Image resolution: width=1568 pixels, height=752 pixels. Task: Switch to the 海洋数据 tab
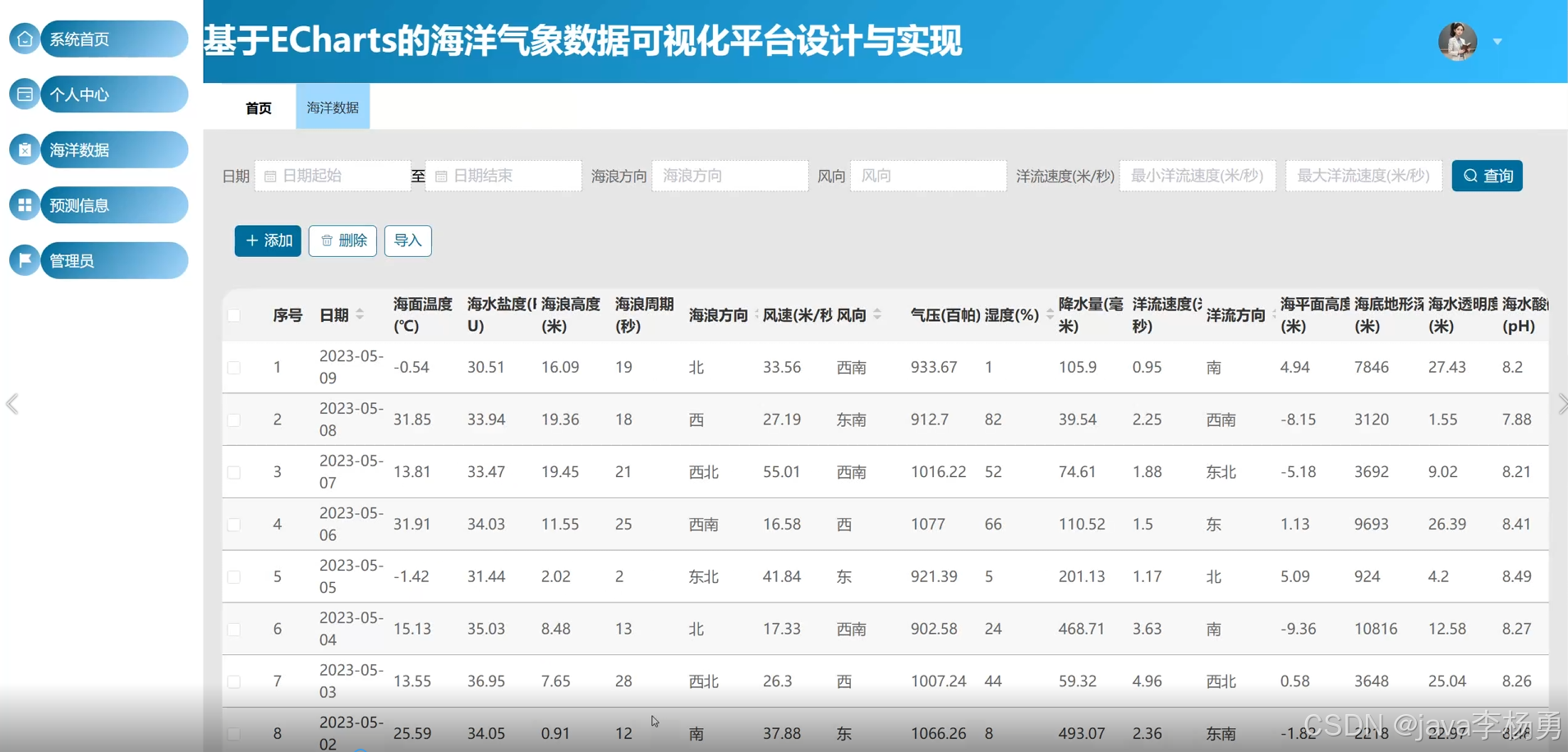click(333, 107)
